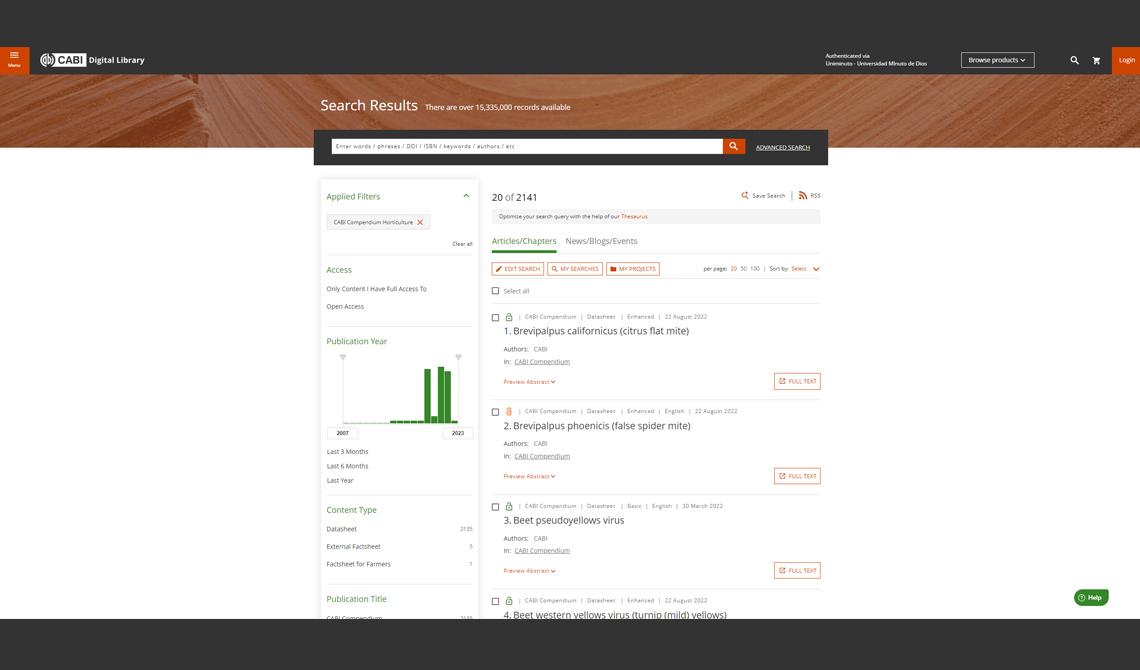Click the 2023 end year field
1140x670 pixels.
point(458,433)
